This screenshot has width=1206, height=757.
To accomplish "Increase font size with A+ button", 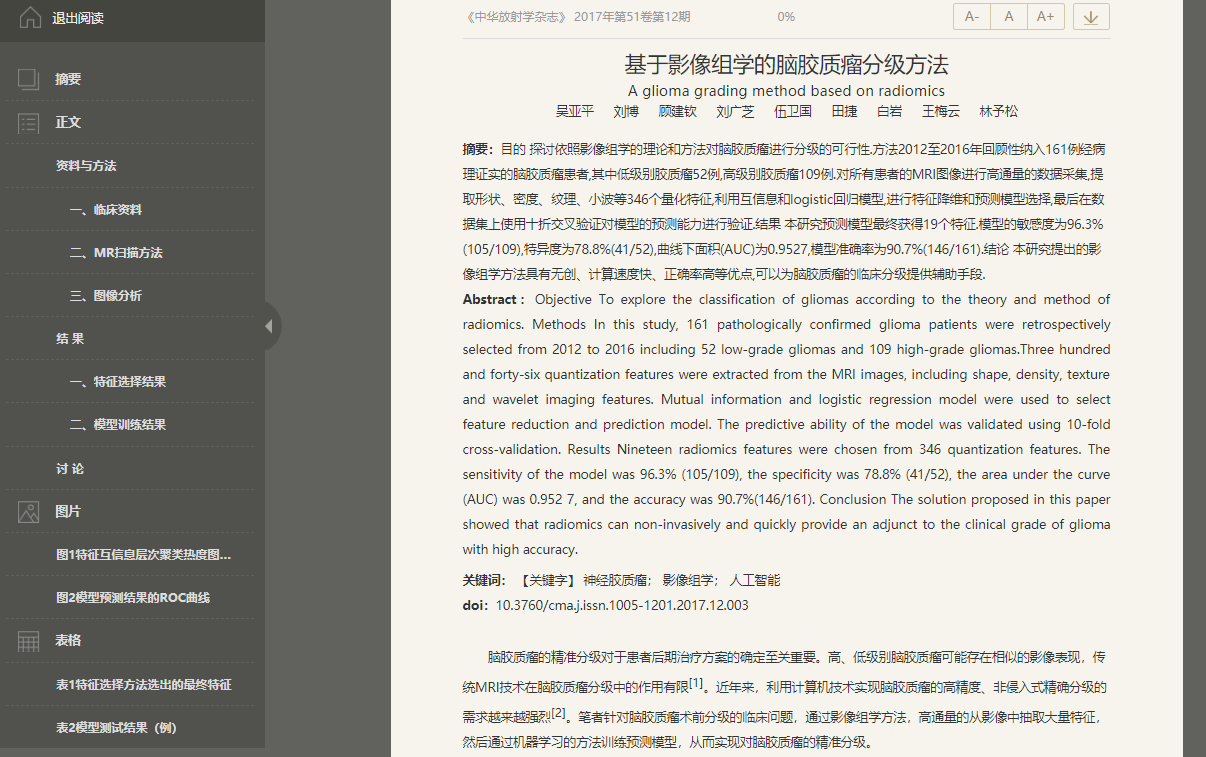I will tap(1045, 17).
